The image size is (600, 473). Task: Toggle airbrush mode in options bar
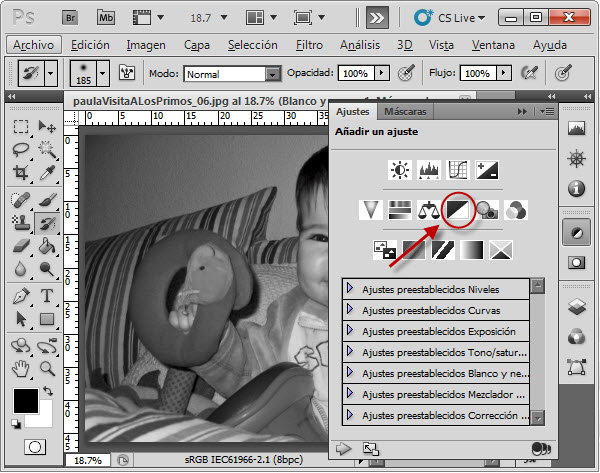529,73
